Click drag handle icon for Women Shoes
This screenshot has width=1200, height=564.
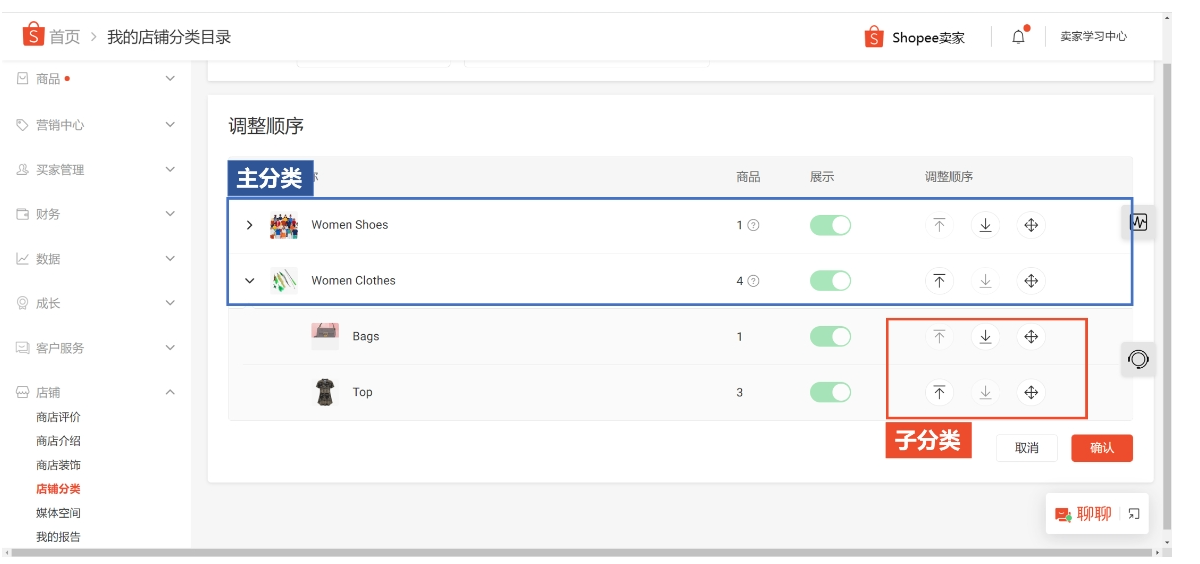point(1031,225)
